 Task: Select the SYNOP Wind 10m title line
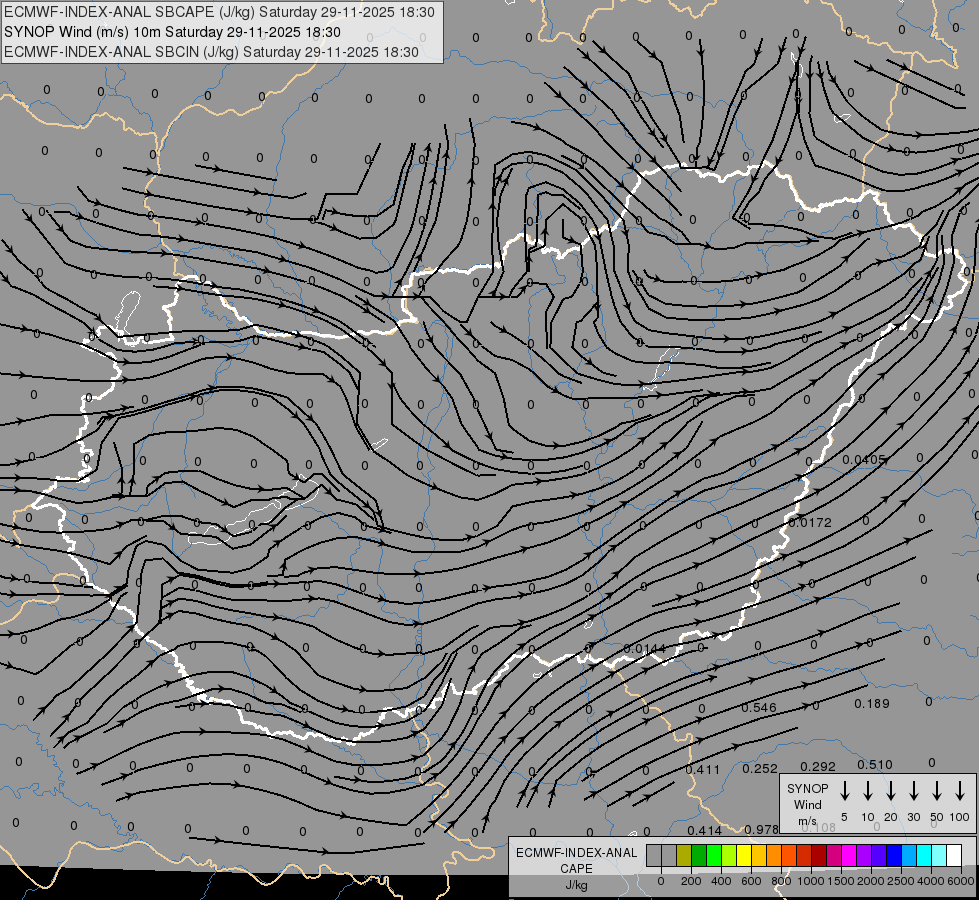click(x=172, y=32)
